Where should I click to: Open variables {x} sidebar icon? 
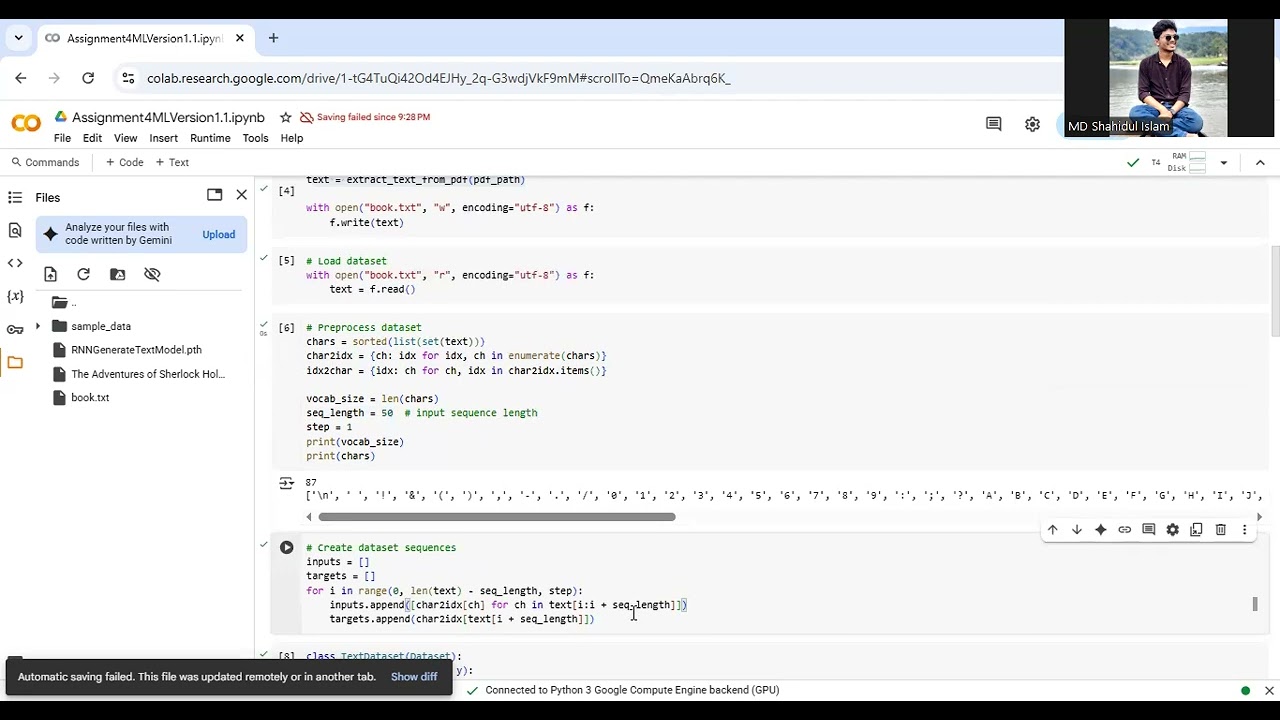(15, 296)
